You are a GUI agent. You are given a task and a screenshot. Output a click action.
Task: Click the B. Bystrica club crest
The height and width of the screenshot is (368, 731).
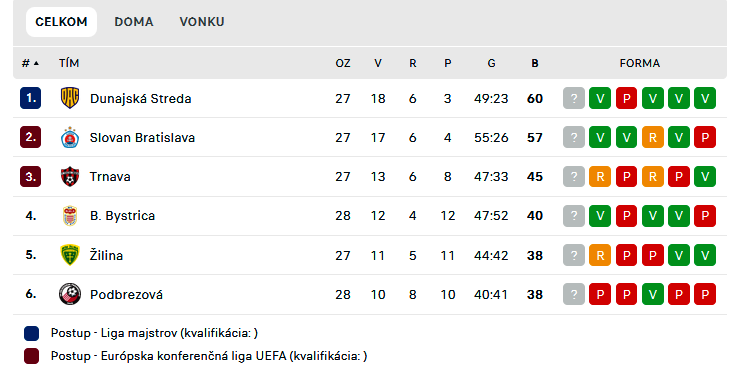click(x=70, y=216)
